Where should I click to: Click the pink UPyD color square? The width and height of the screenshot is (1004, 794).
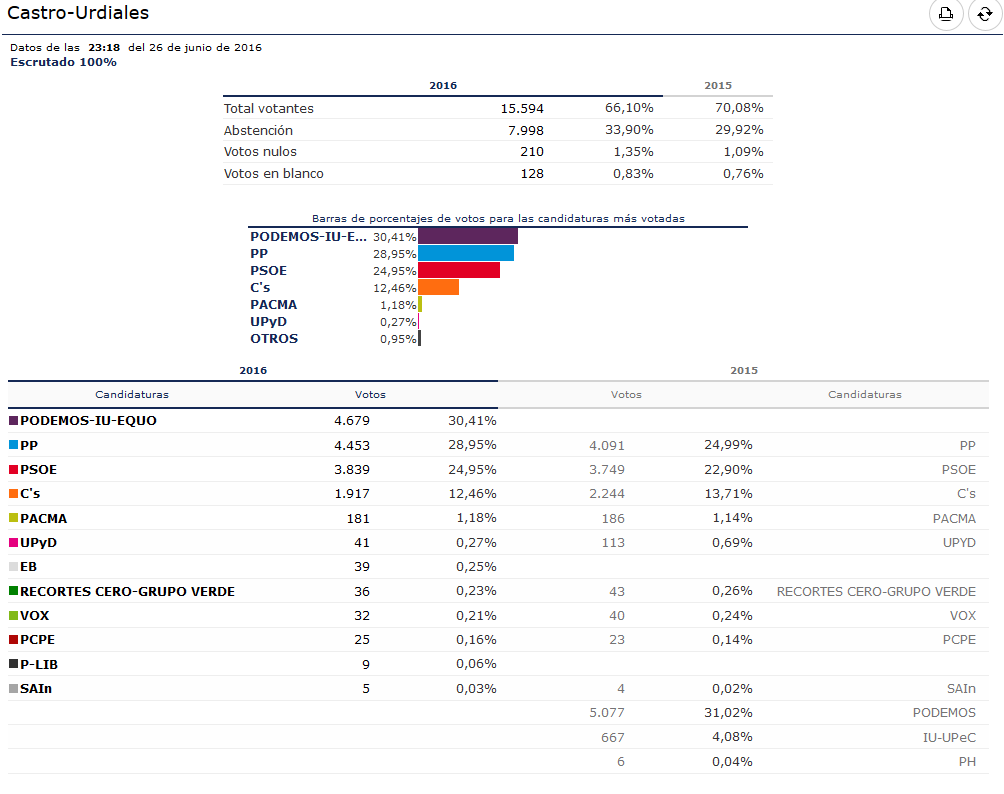pos(13,542)
